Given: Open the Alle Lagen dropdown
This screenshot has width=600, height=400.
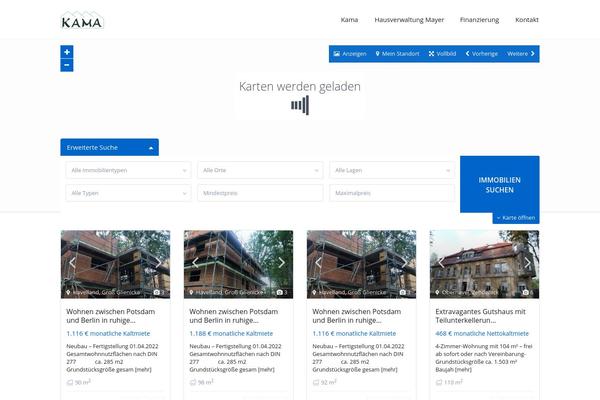Looking at the screenshot, I should pos(392,170).
